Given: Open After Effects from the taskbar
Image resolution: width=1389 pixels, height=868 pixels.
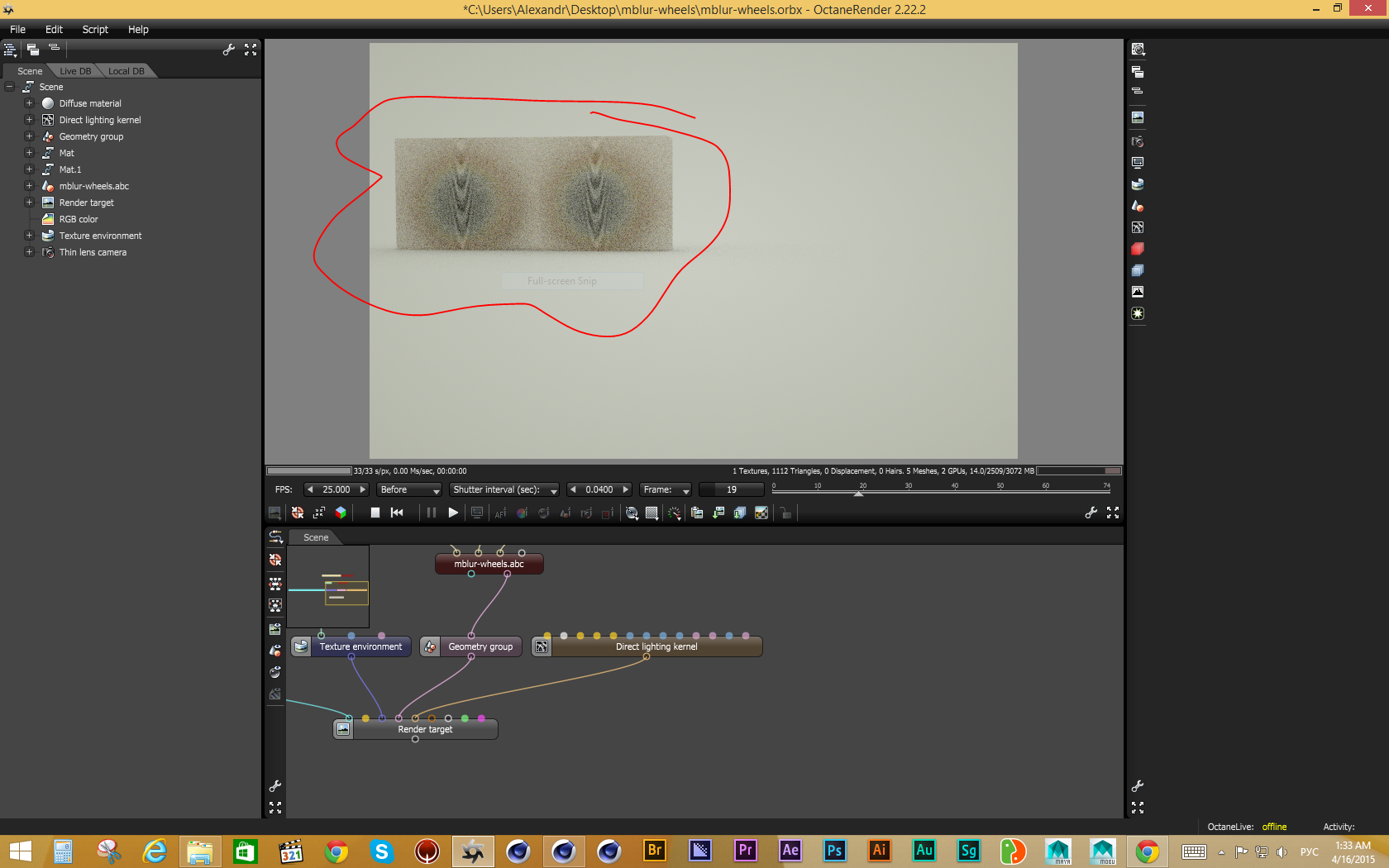Looking at the screenshot, I should 790,851.
